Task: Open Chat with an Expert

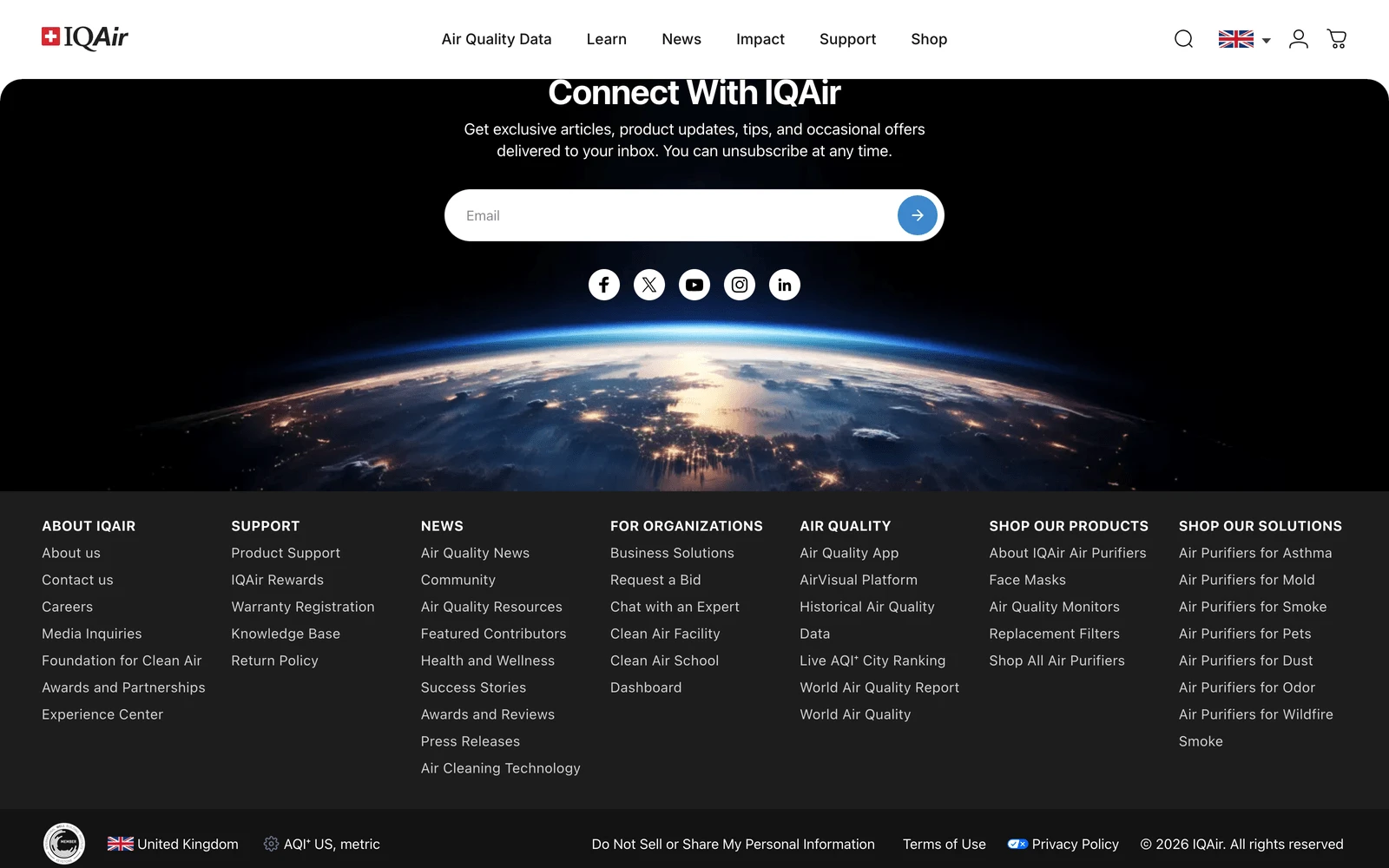Action: point(675,607)
